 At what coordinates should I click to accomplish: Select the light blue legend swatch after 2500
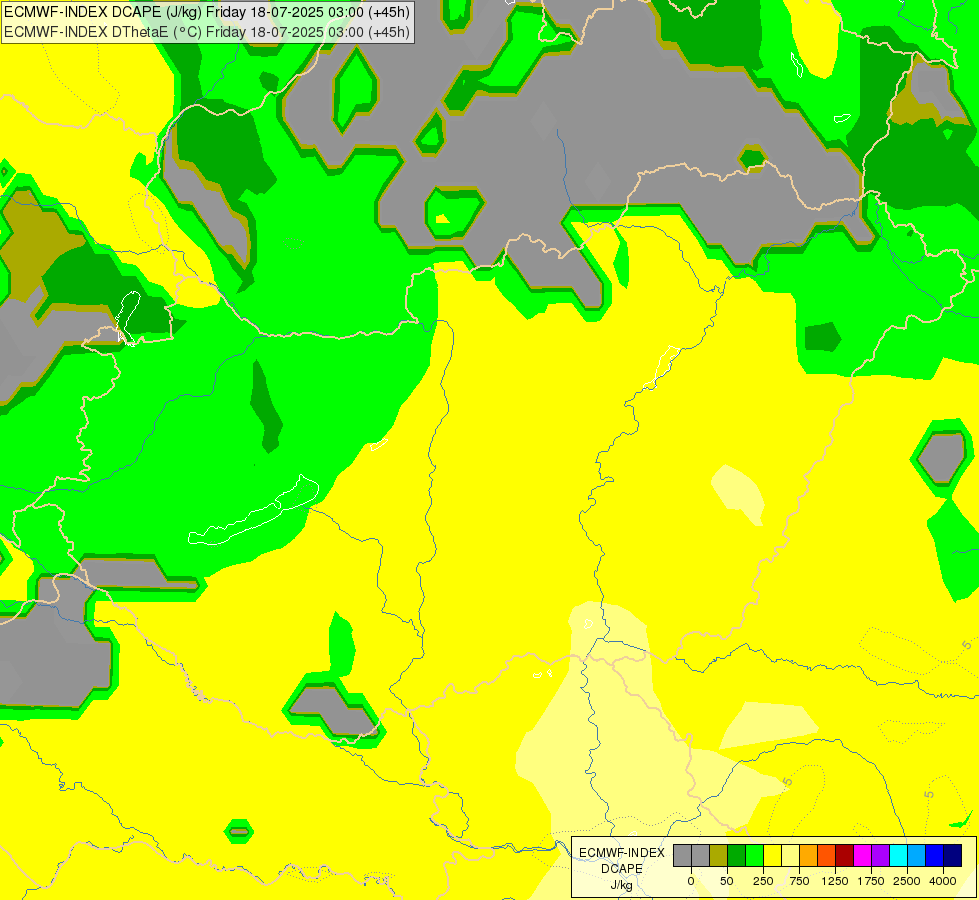coord(917,855)
